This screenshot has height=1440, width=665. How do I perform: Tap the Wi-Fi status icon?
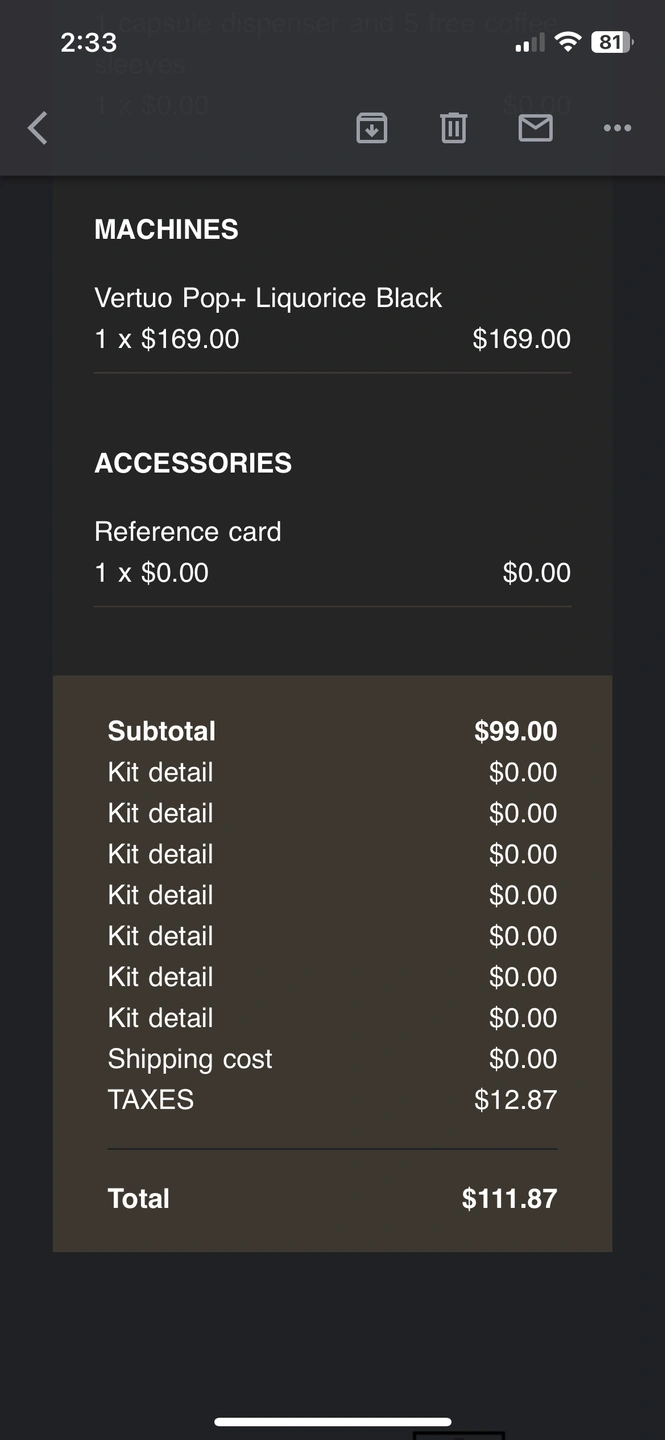[568, 42]
